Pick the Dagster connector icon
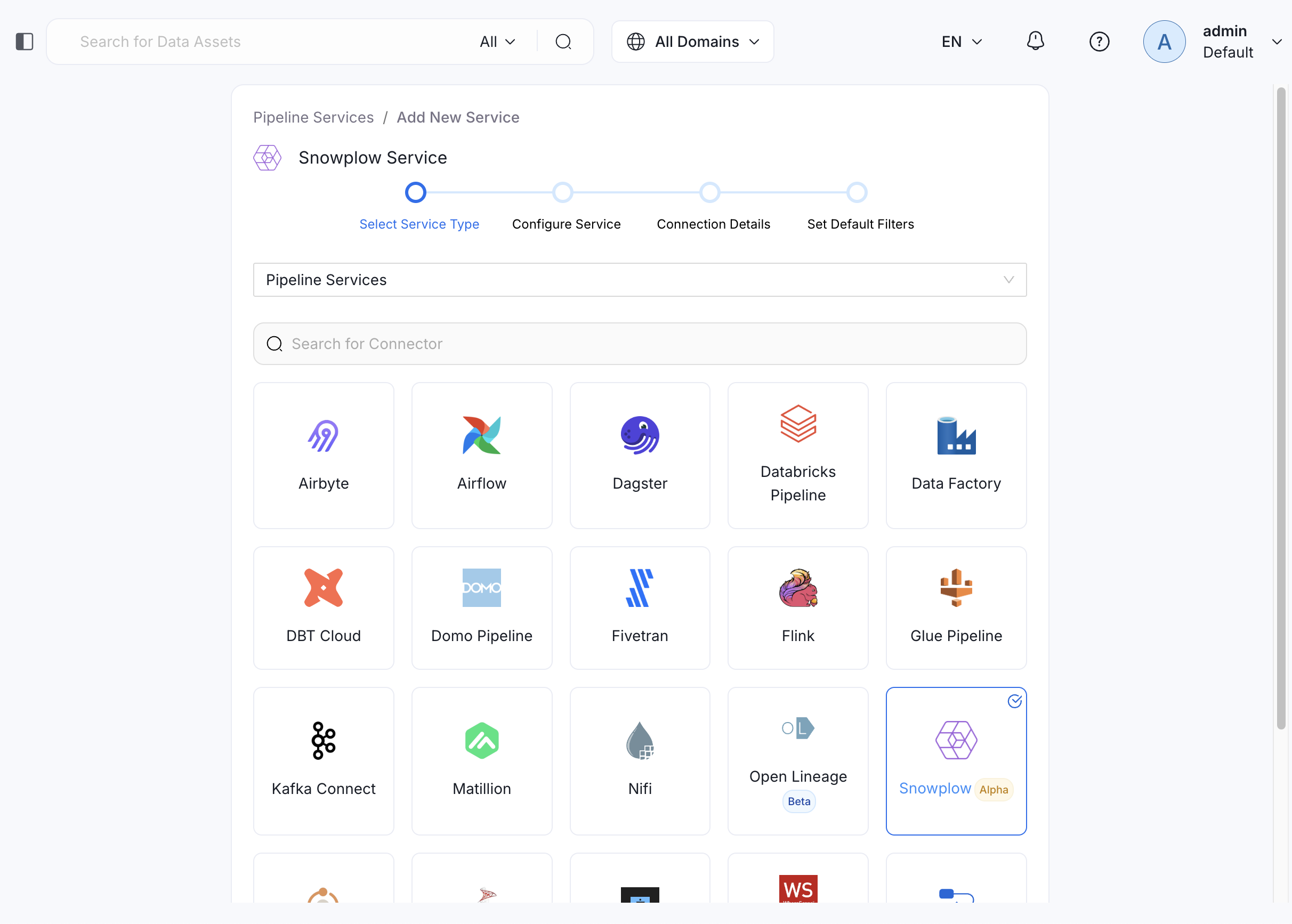This screenshot has height=924, width=1292. [x=640, y=435]
